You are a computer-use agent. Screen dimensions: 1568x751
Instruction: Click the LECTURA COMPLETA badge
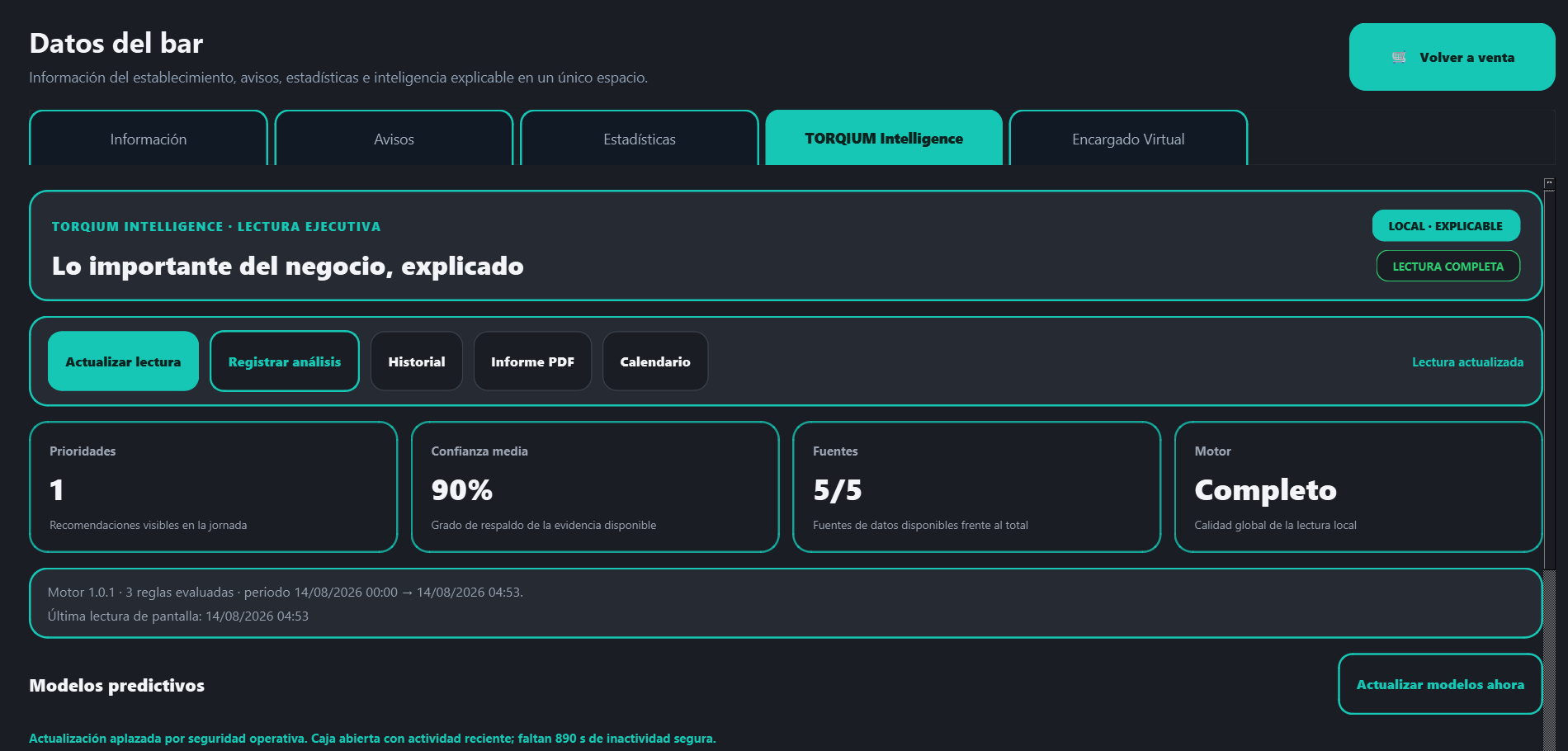[x=1448, y=266]
